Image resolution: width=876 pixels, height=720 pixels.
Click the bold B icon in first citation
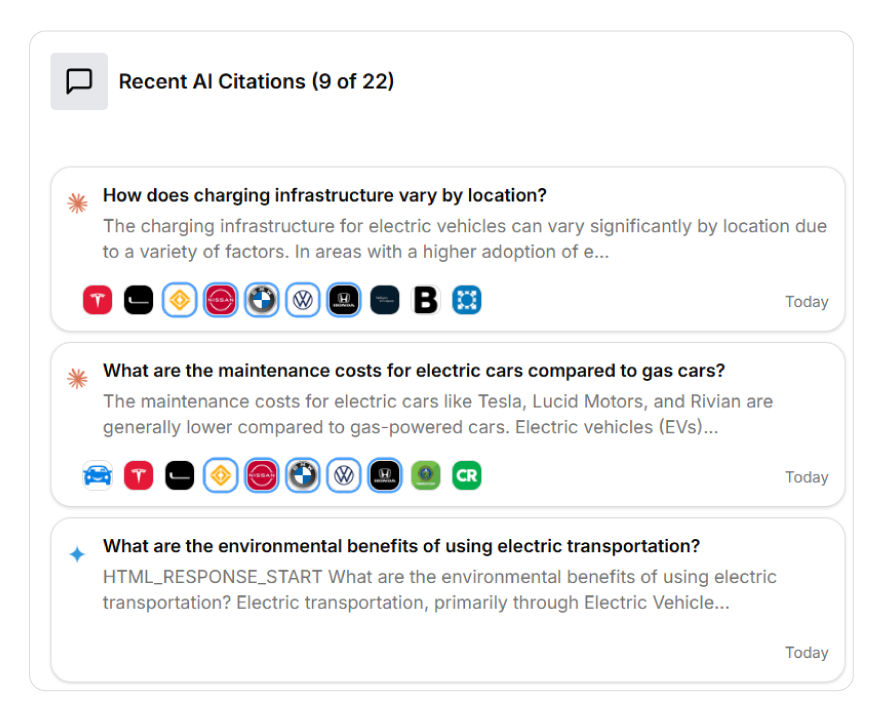[426, 300]
